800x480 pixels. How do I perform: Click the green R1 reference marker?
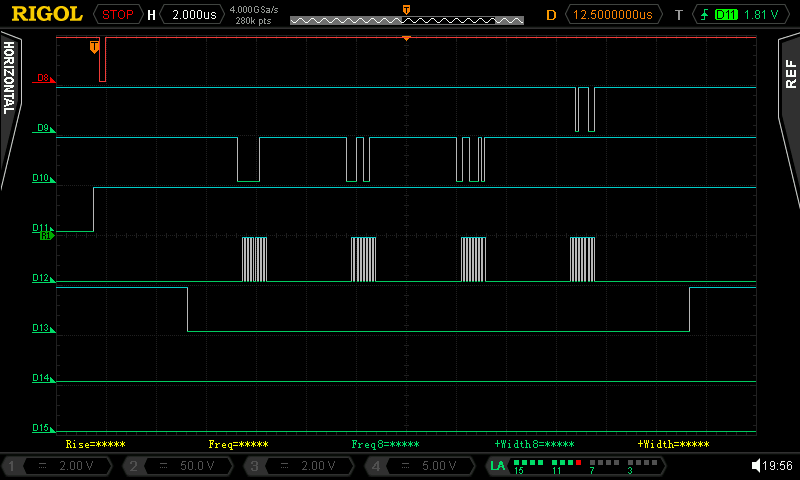[x=47, y=236]
